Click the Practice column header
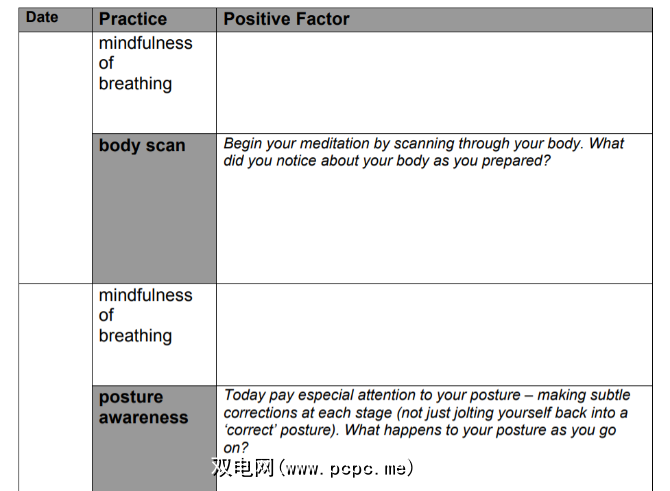 point(133,19)
